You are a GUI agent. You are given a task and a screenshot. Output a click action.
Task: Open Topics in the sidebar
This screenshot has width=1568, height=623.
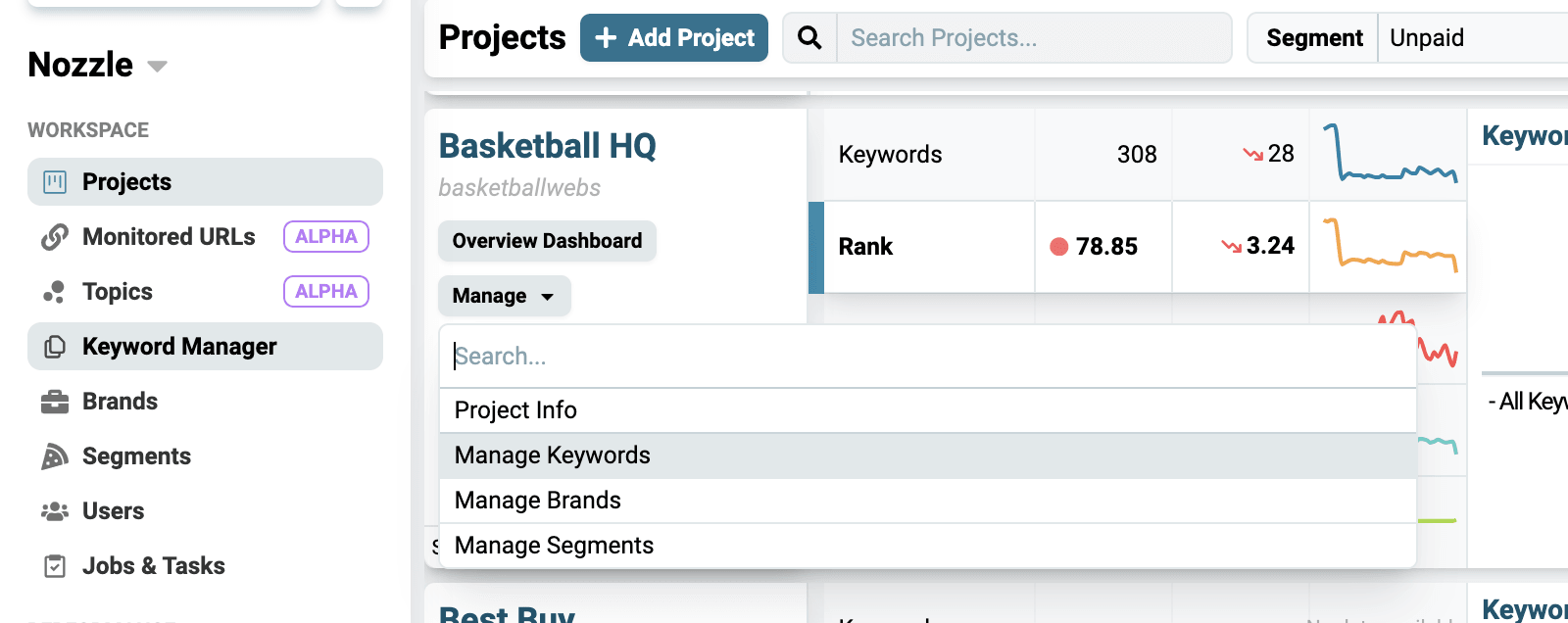(205, 292)
